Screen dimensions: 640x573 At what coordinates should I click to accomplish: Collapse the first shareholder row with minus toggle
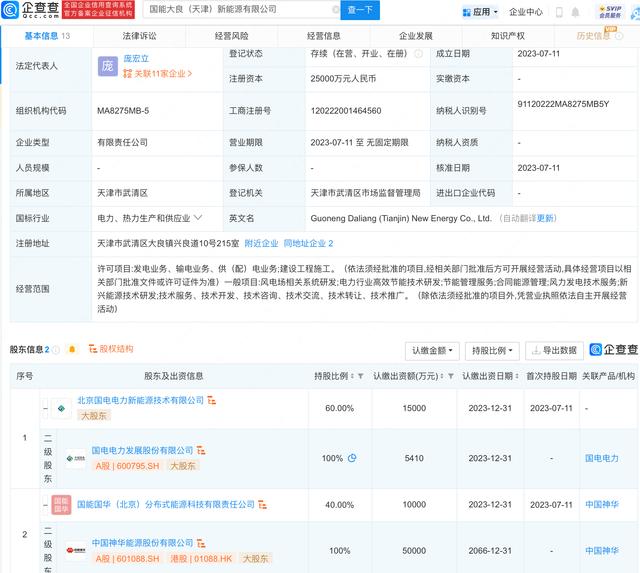(46, 408)
